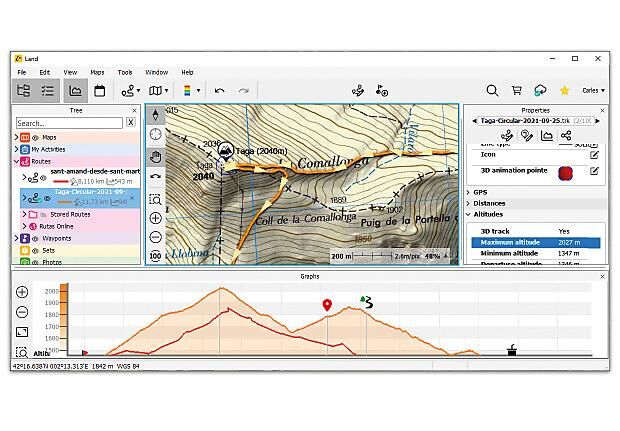Screen dimensions: 620x431
Task: Expand the Waypoints tree node
Action: tap(17, 238)
